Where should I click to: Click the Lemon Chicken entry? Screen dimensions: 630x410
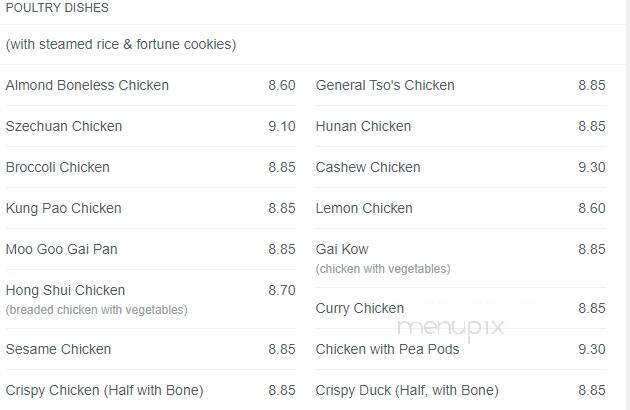(x=364, y=208)
